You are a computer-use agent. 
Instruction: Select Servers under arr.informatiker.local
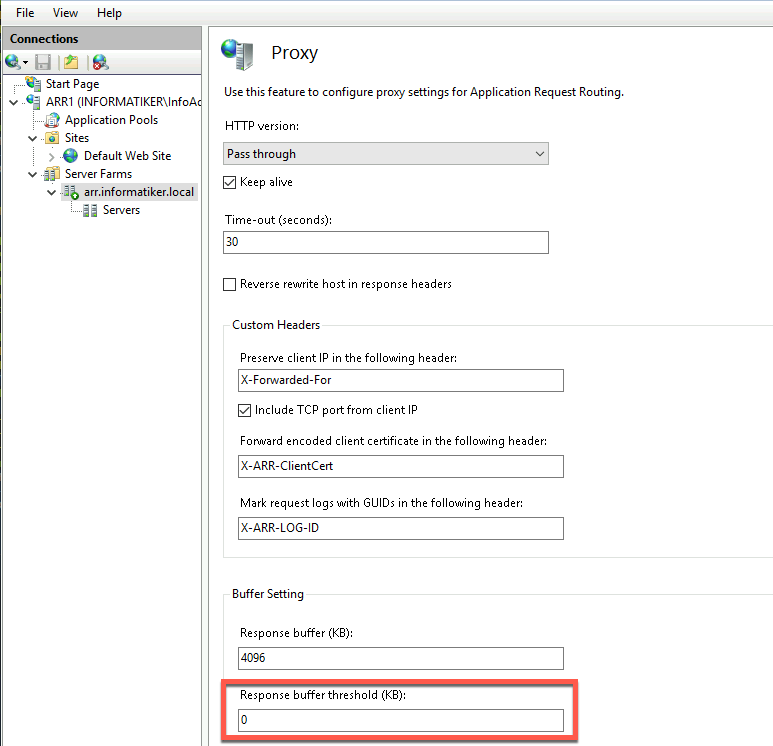(x=121, y=210)
